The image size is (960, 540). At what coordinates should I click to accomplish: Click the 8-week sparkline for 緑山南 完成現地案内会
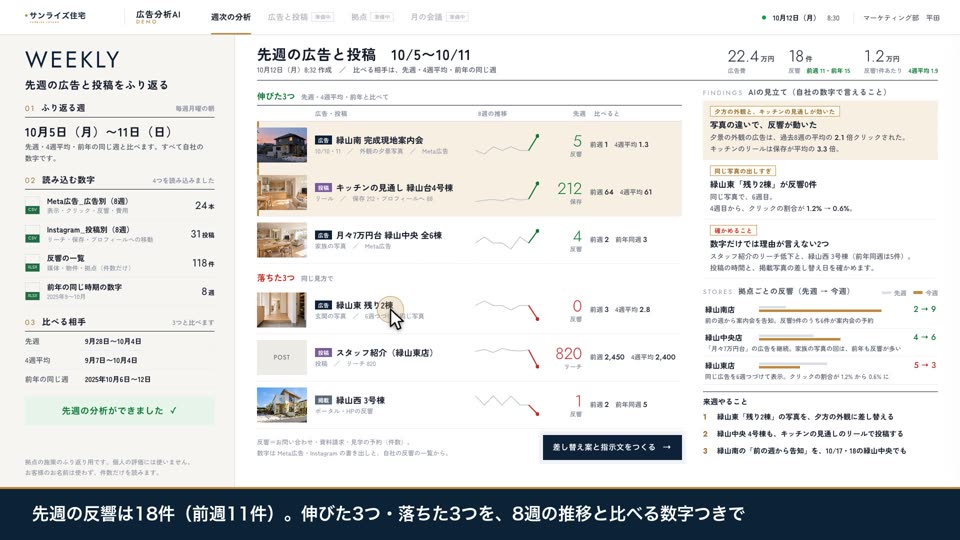508,144
